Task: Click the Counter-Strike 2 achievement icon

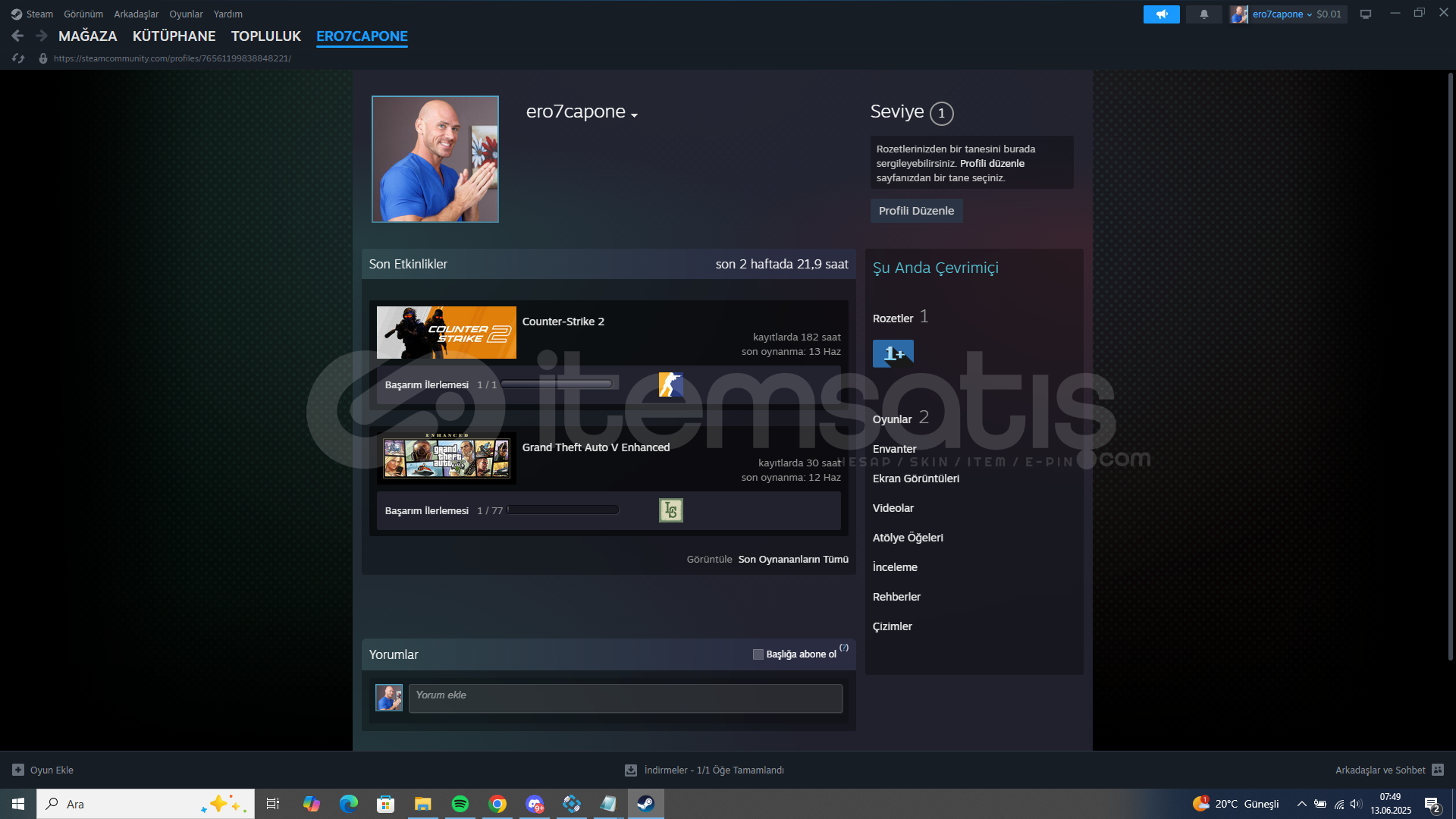Action: pos(670,384)
